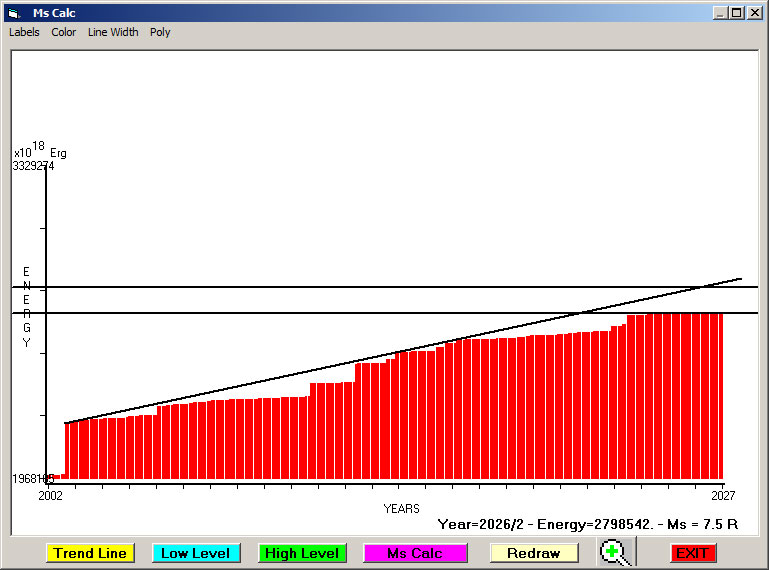Click the red EXIT button
The width and height of the screenshot is (769, 570).
pos(693,553)
